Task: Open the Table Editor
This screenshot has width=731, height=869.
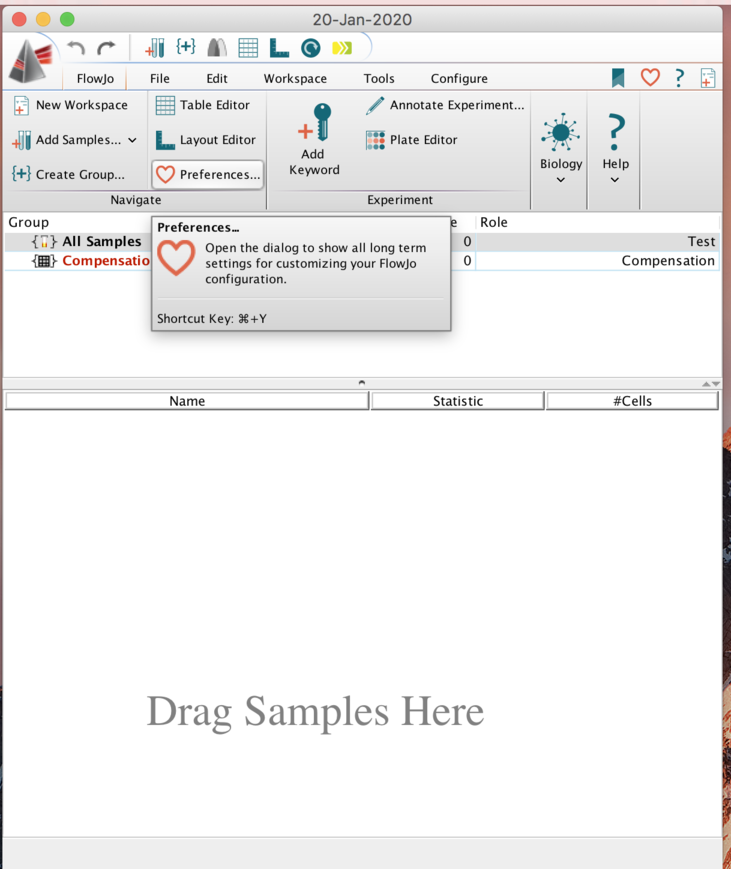Action: click(x=202, y=105)
